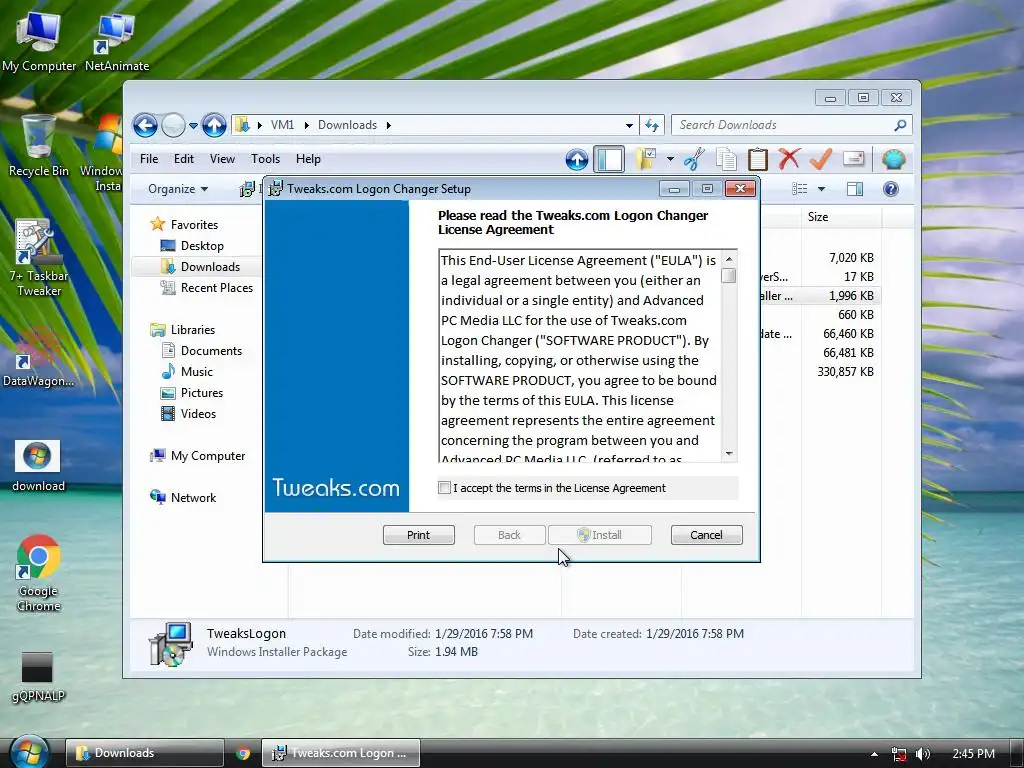
Task: Launch Chrome from the taskbar
Action: 243,754
